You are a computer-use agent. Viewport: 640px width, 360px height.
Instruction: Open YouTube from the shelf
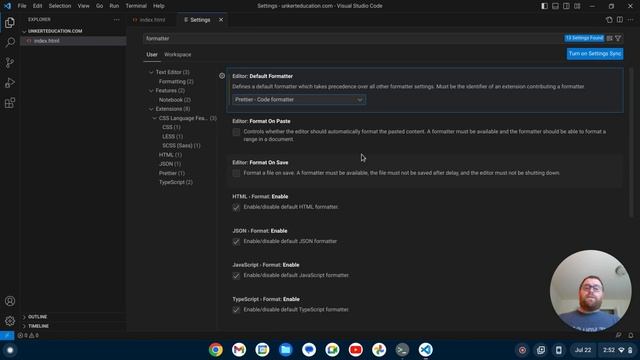[x=356, y=350]
